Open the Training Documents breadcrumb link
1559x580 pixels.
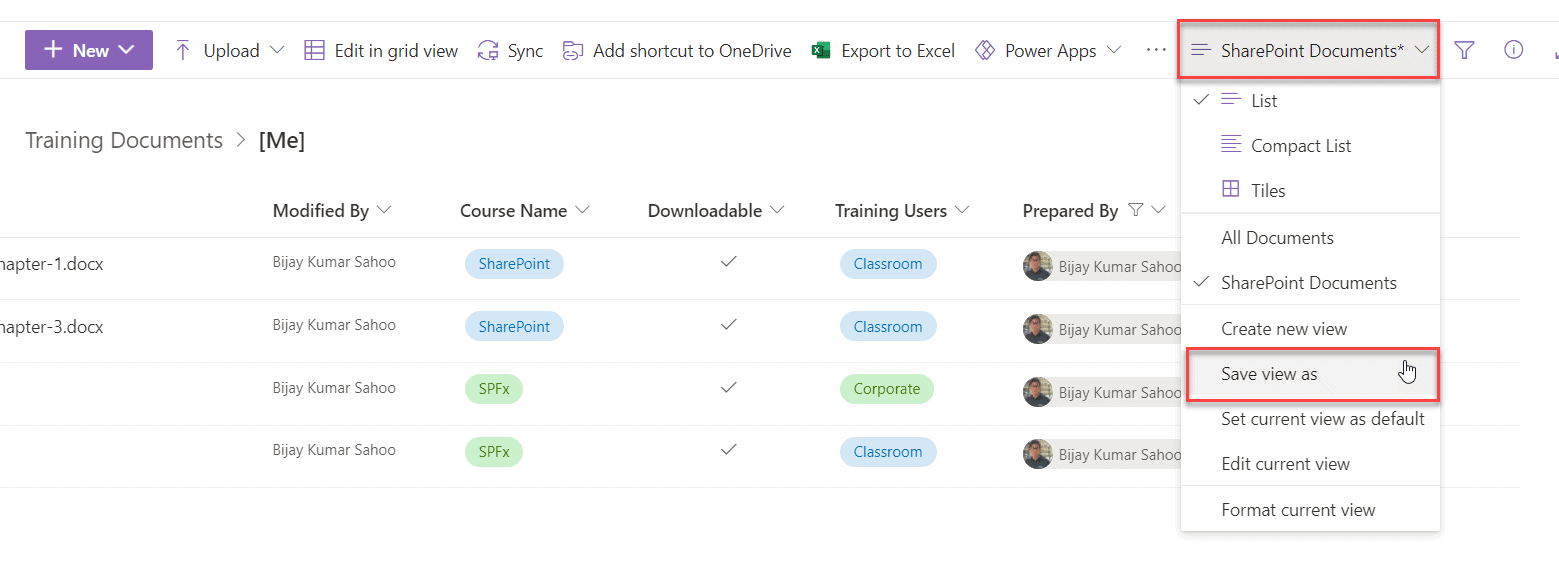click(123, 140)
